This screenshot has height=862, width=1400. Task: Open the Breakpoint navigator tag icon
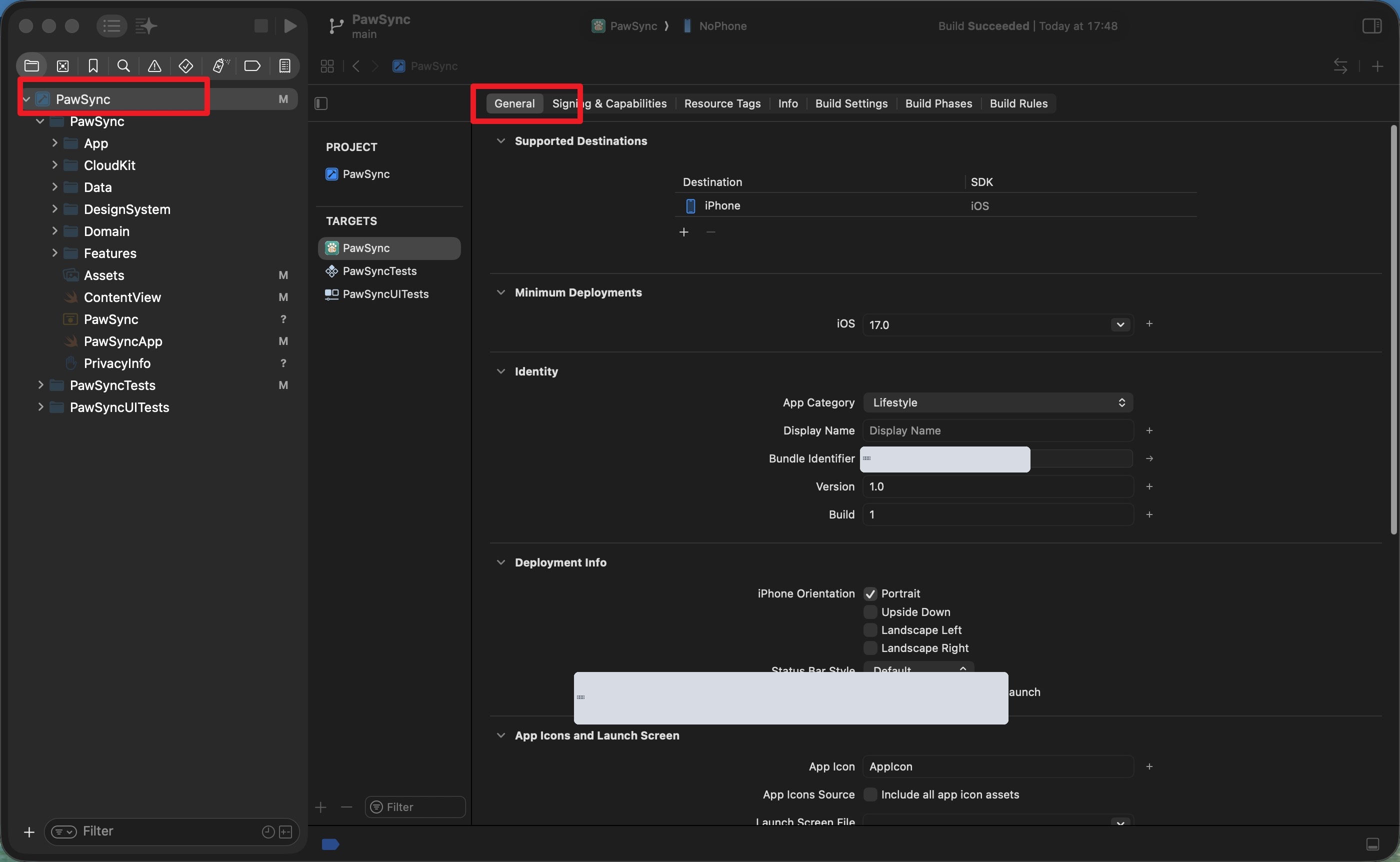tap(252, 66)
